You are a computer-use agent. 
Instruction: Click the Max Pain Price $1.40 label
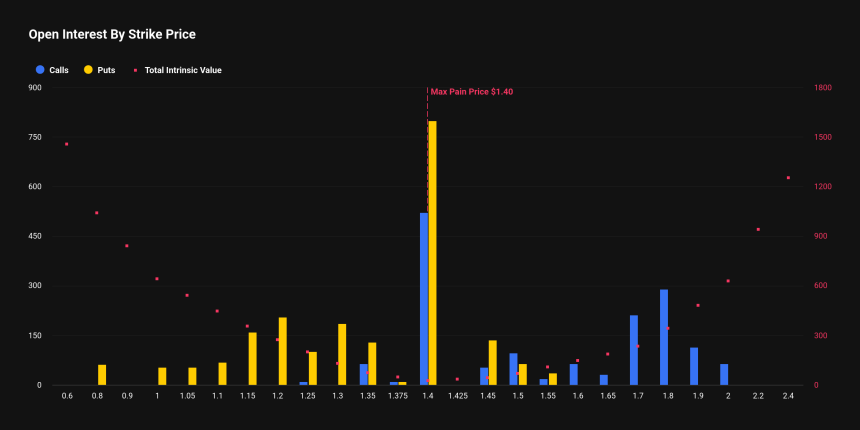471,91
